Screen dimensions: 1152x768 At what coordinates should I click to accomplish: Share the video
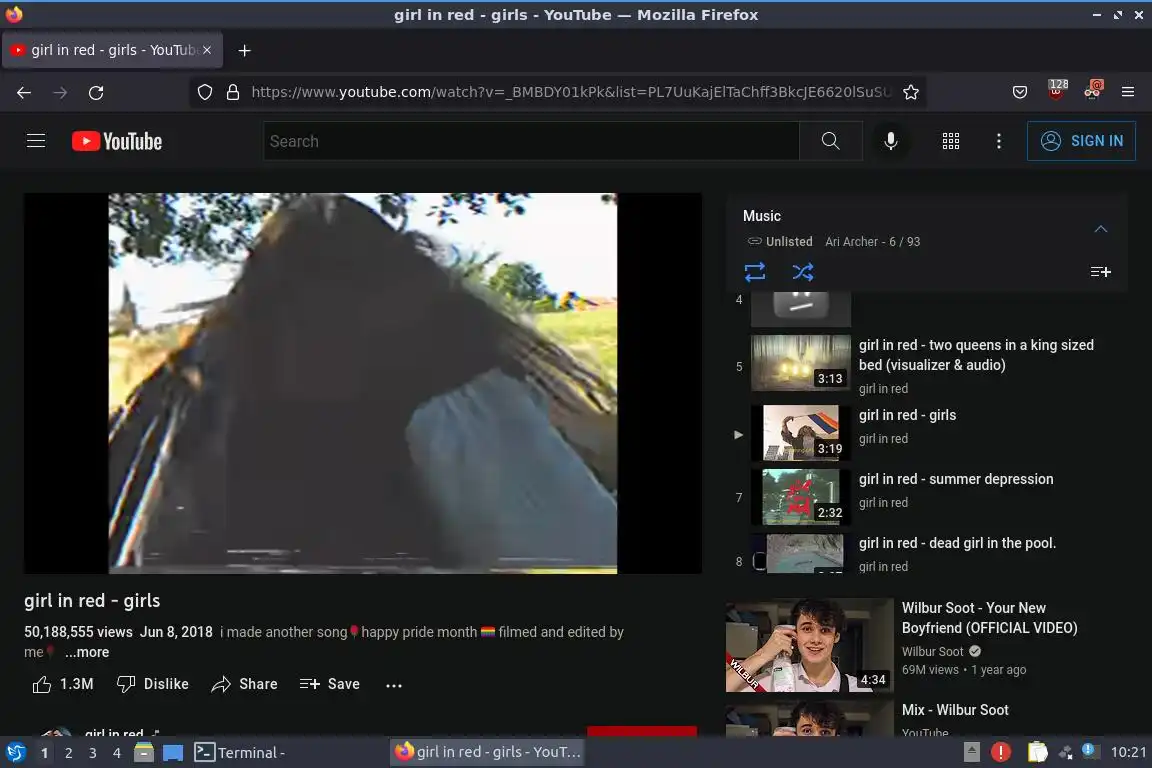point(244,684)
